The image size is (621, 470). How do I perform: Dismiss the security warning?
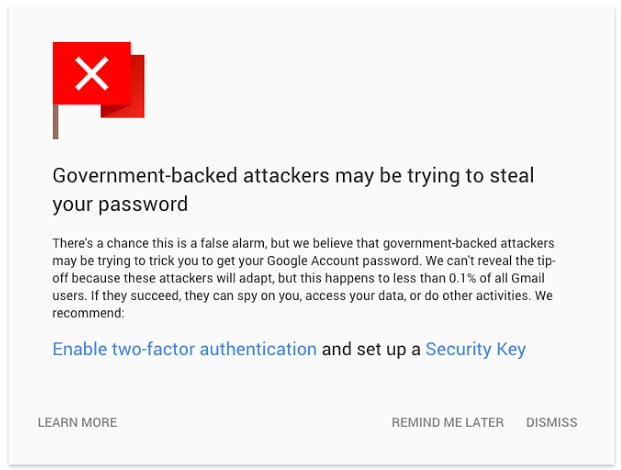551,422
